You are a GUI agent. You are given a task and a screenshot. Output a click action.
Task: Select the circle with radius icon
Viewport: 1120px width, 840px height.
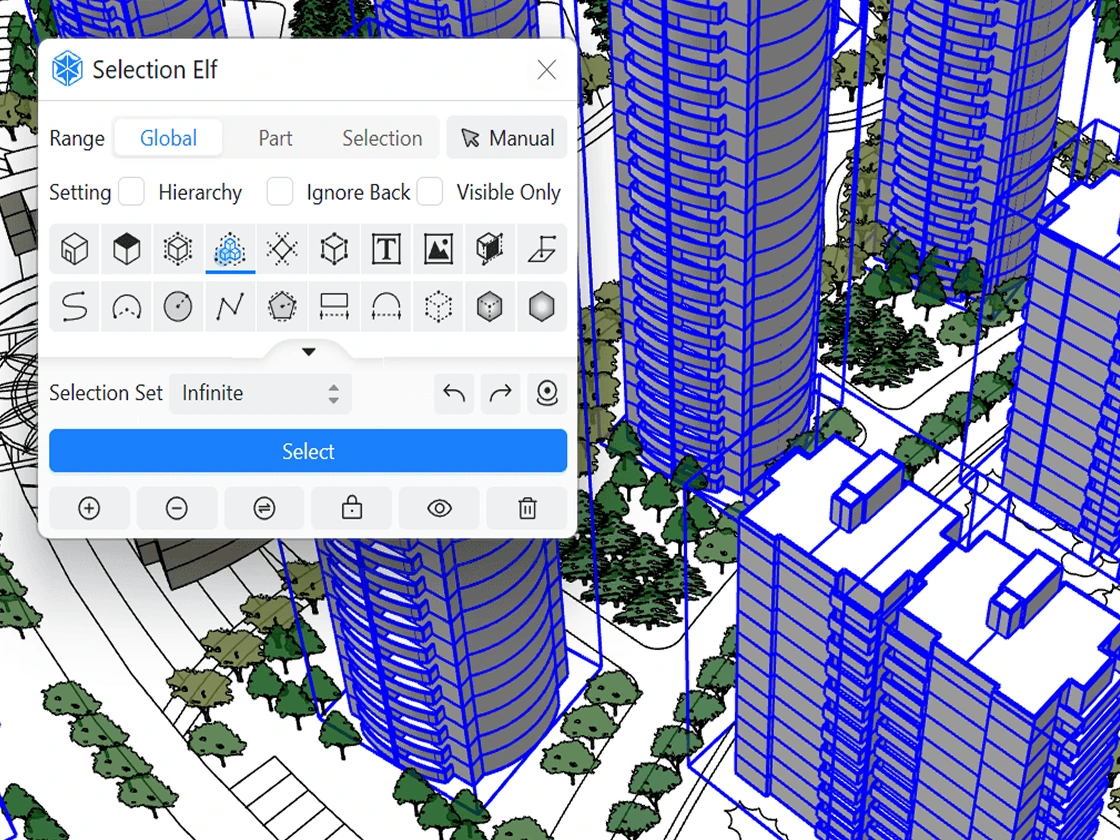178,307
